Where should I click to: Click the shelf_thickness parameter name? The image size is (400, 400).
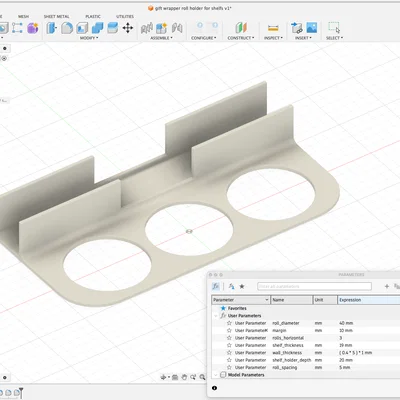tap(288, 345)
